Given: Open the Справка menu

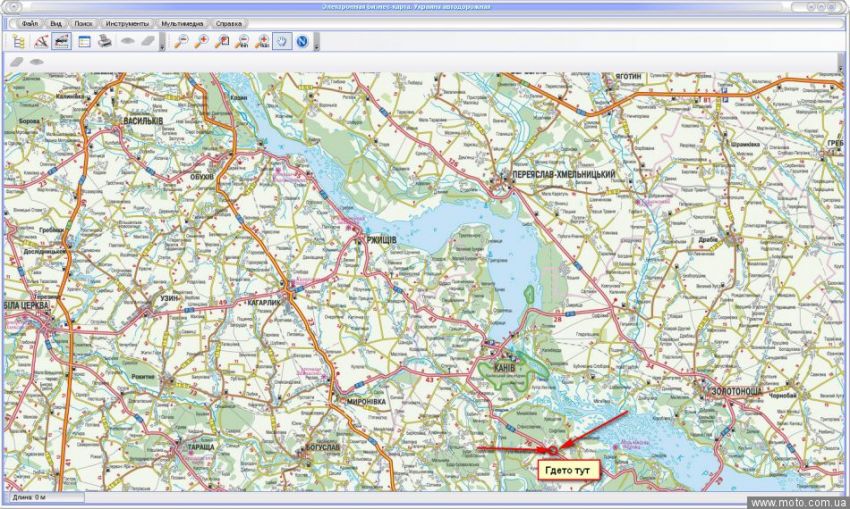Looking at the screenshot, I should point(229,23).
